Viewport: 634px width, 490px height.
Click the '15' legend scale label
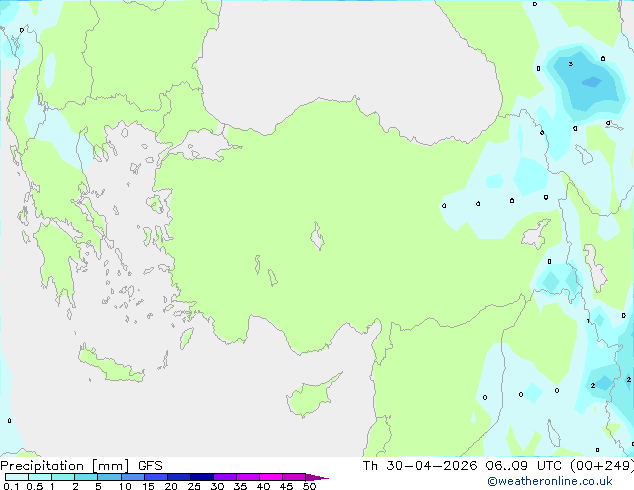148,486
